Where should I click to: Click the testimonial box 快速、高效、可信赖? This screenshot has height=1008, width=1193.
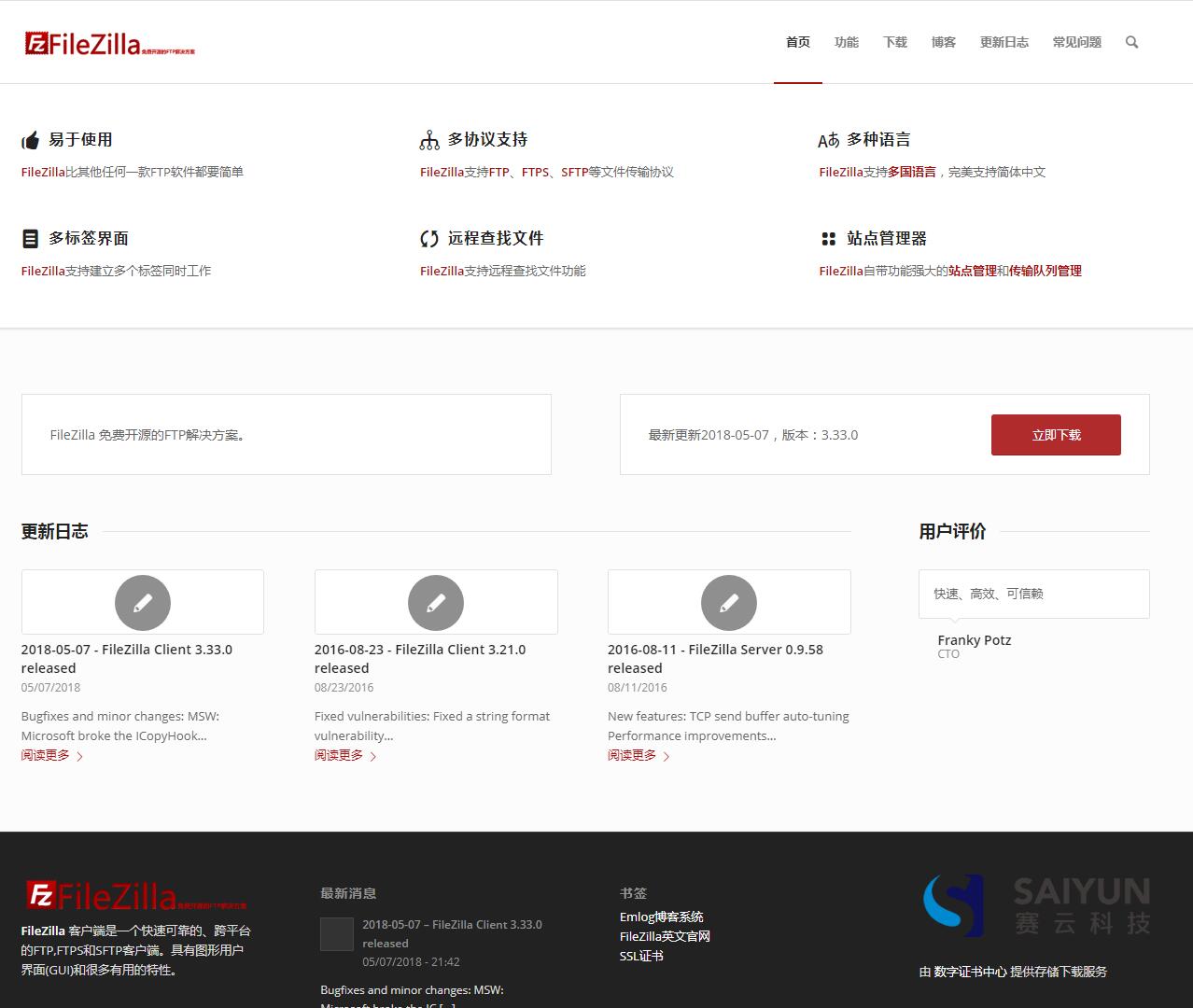[1034, 594]
